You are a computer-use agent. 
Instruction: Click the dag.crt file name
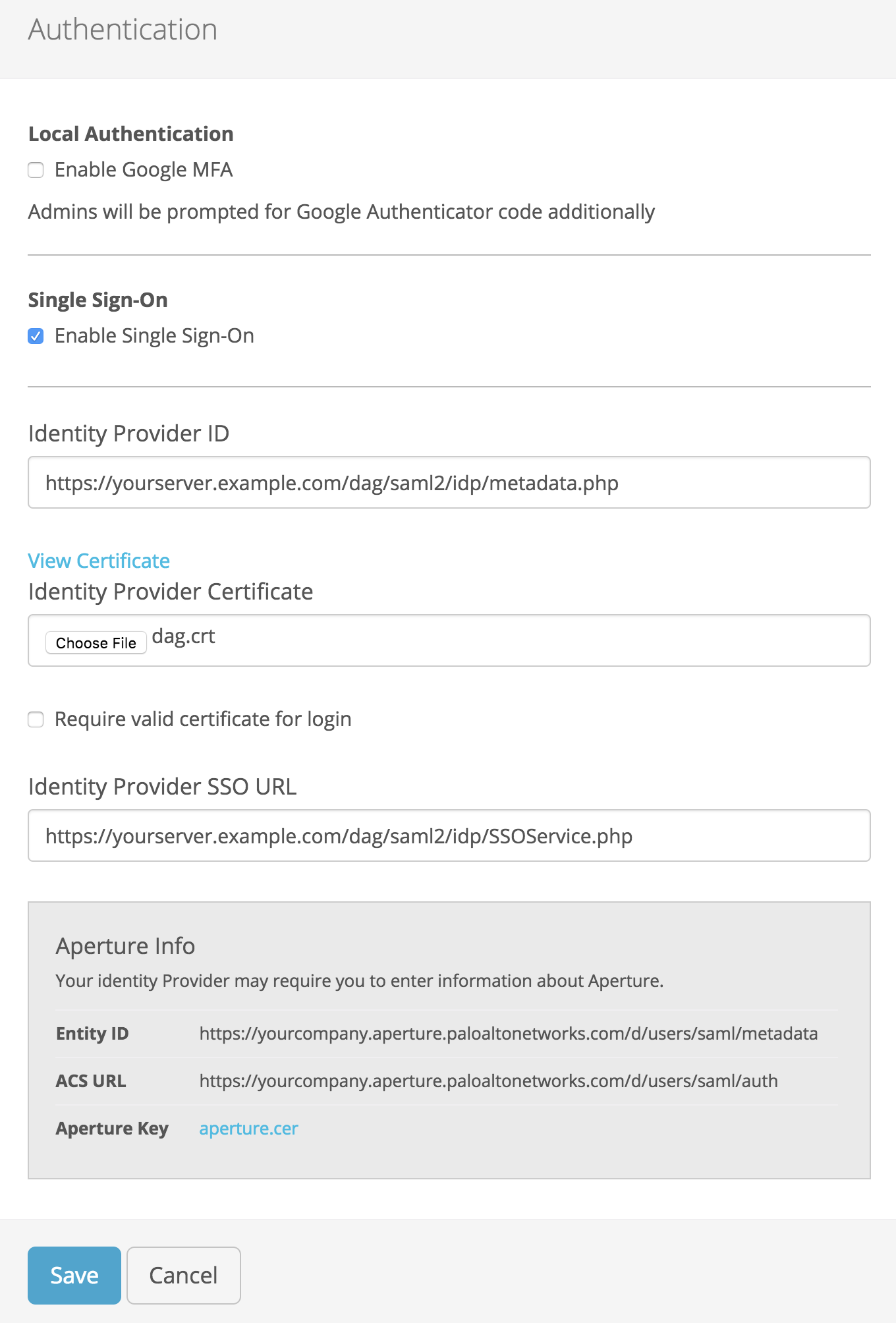coord(182,636)
